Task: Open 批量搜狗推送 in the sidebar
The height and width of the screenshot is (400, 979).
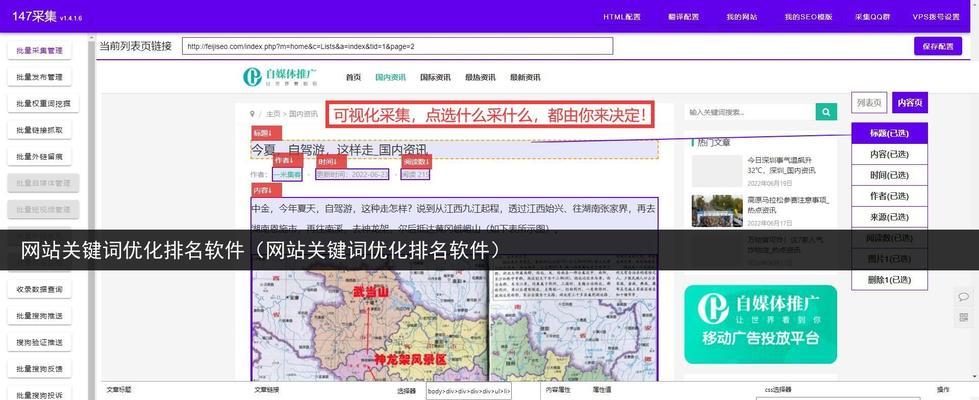Action: coord(39,316)
